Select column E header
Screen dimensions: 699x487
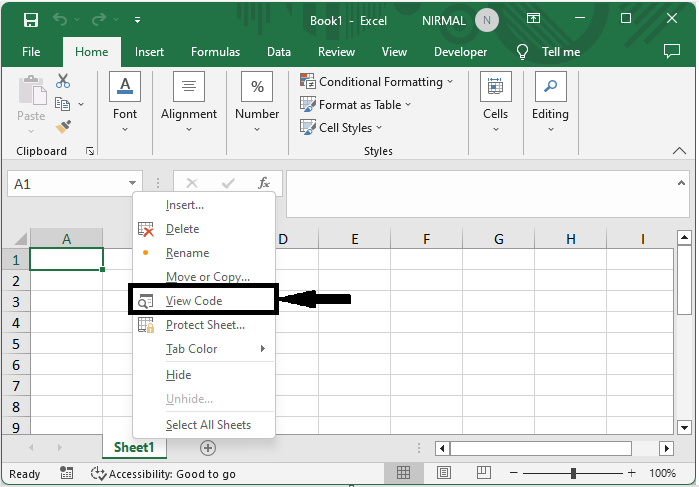pos(354,239)
